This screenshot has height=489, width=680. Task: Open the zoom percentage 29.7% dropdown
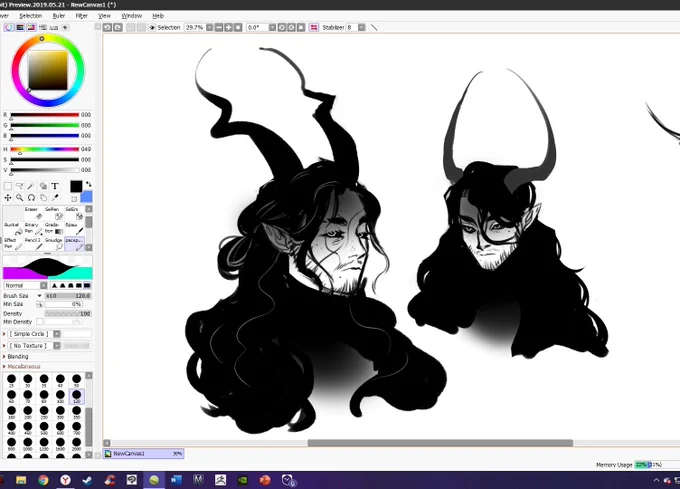[x=209, y=27]
